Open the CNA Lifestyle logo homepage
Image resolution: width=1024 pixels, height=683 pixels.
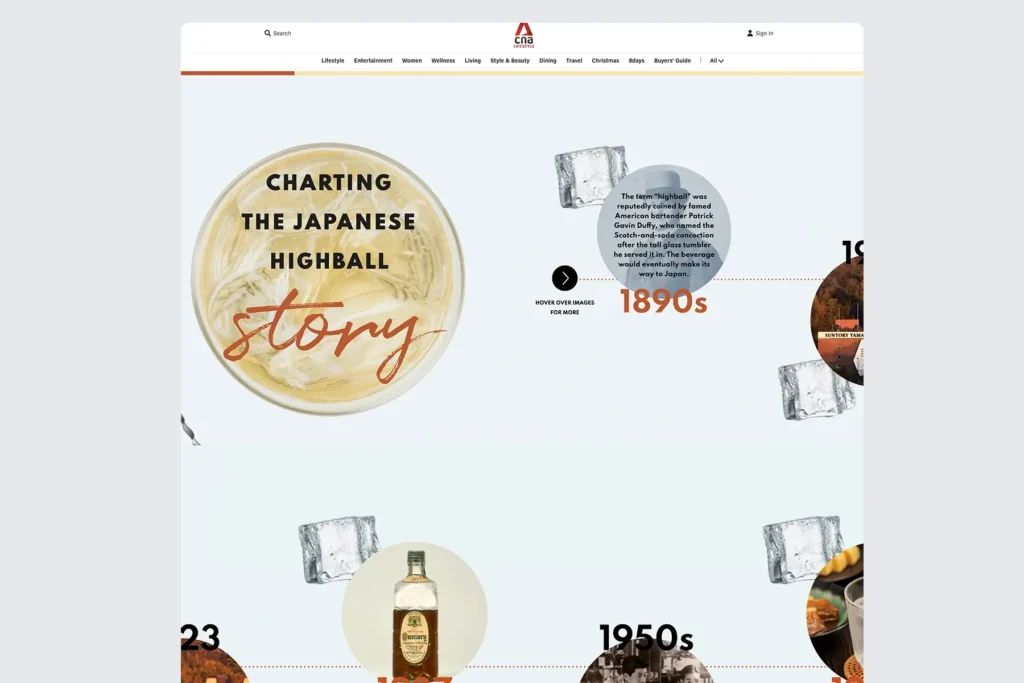point(524,35)
